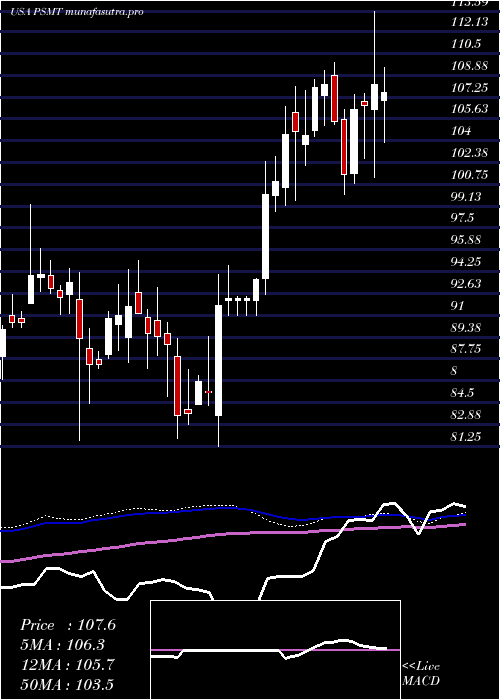
Task: Click the pink 50MA line in lower panel
Action: tap(232, 533)
